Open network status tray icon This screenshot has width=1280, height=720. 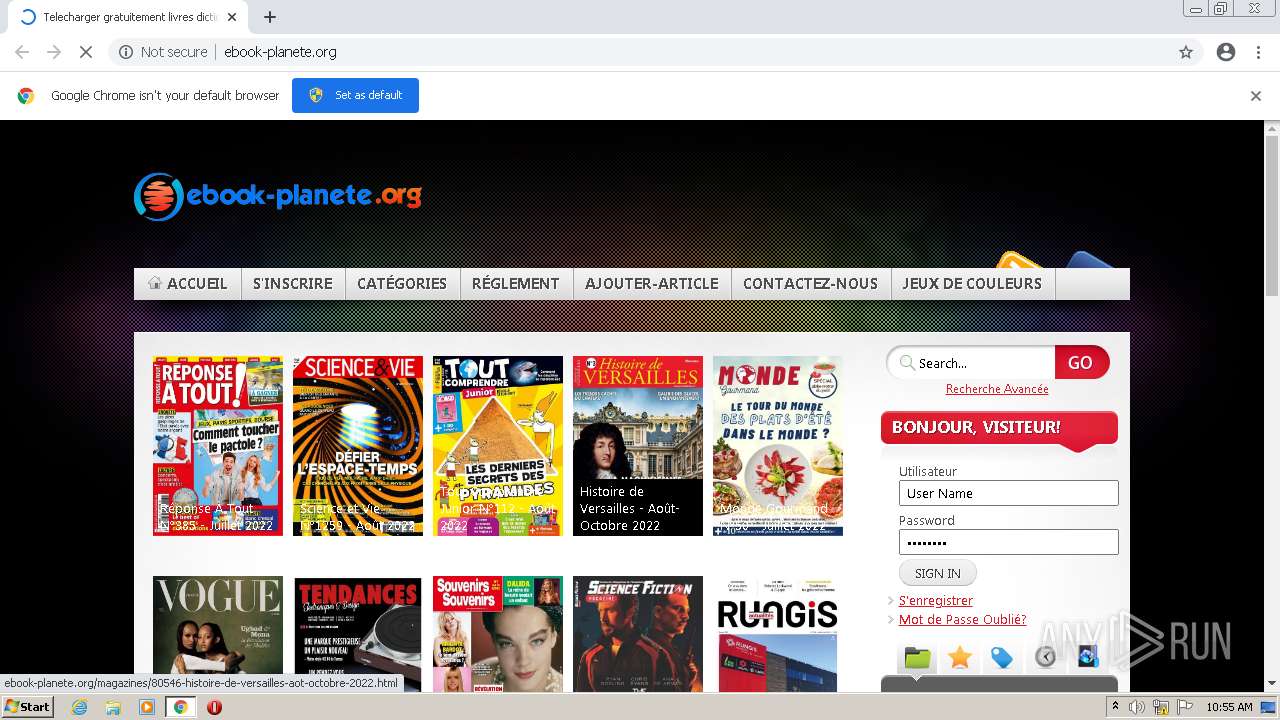coord(1161,707)
